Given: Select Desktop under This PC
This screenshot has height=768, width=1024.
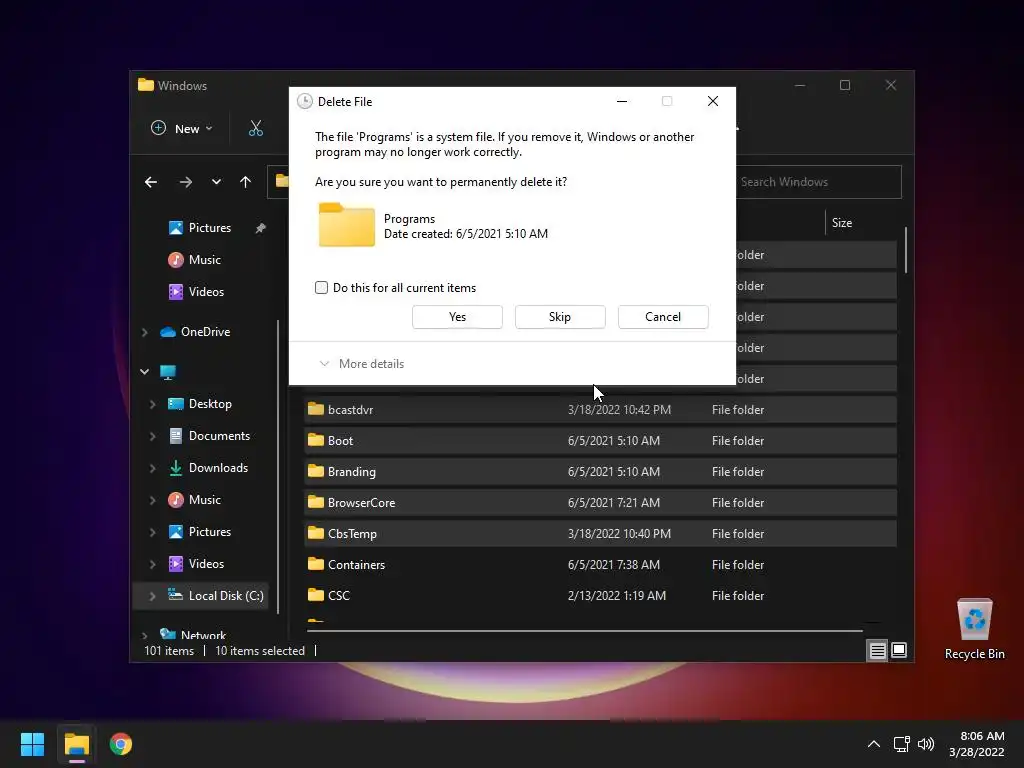Looking at the screenshot, I should [x=200, y=404].
